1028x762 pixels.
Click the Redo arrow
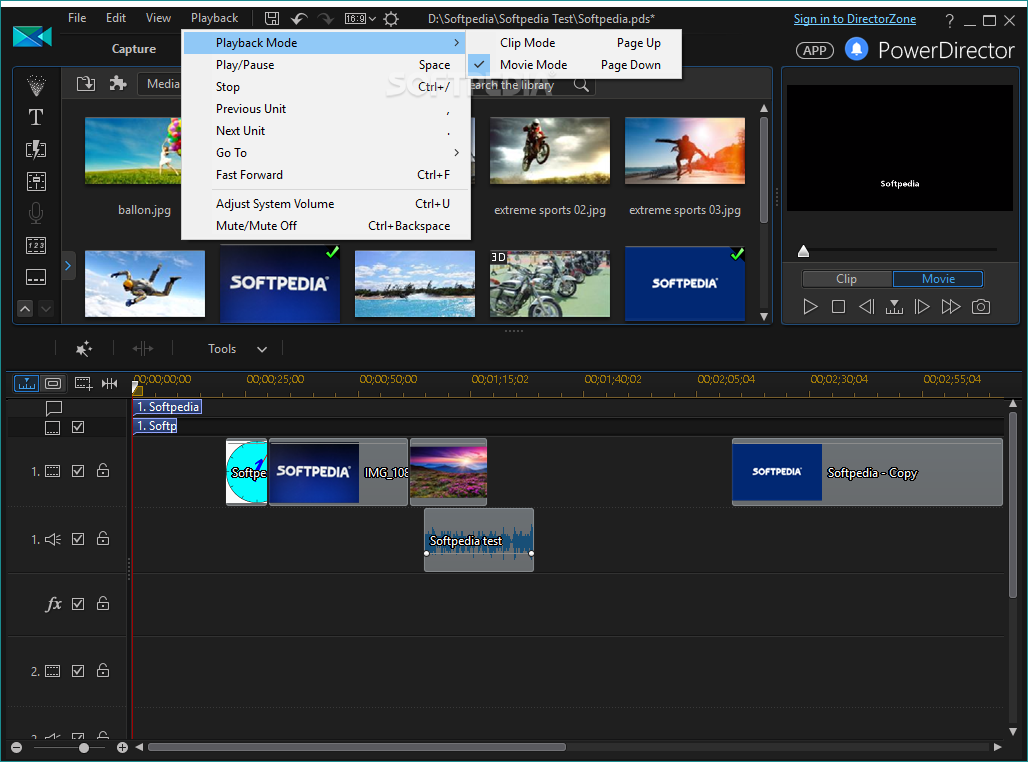(x=325, y=18)
